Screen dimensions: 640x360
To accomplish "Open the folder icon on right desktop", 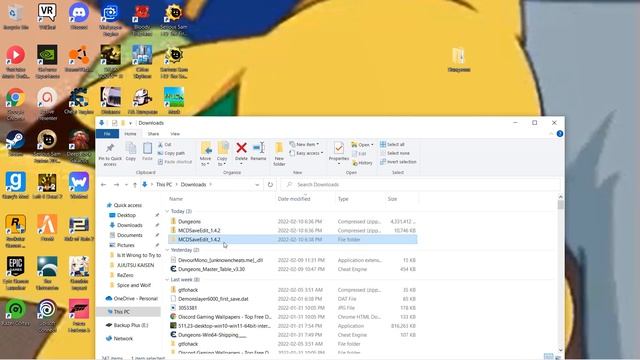I will pyautogui.click(x=458, y=60).
